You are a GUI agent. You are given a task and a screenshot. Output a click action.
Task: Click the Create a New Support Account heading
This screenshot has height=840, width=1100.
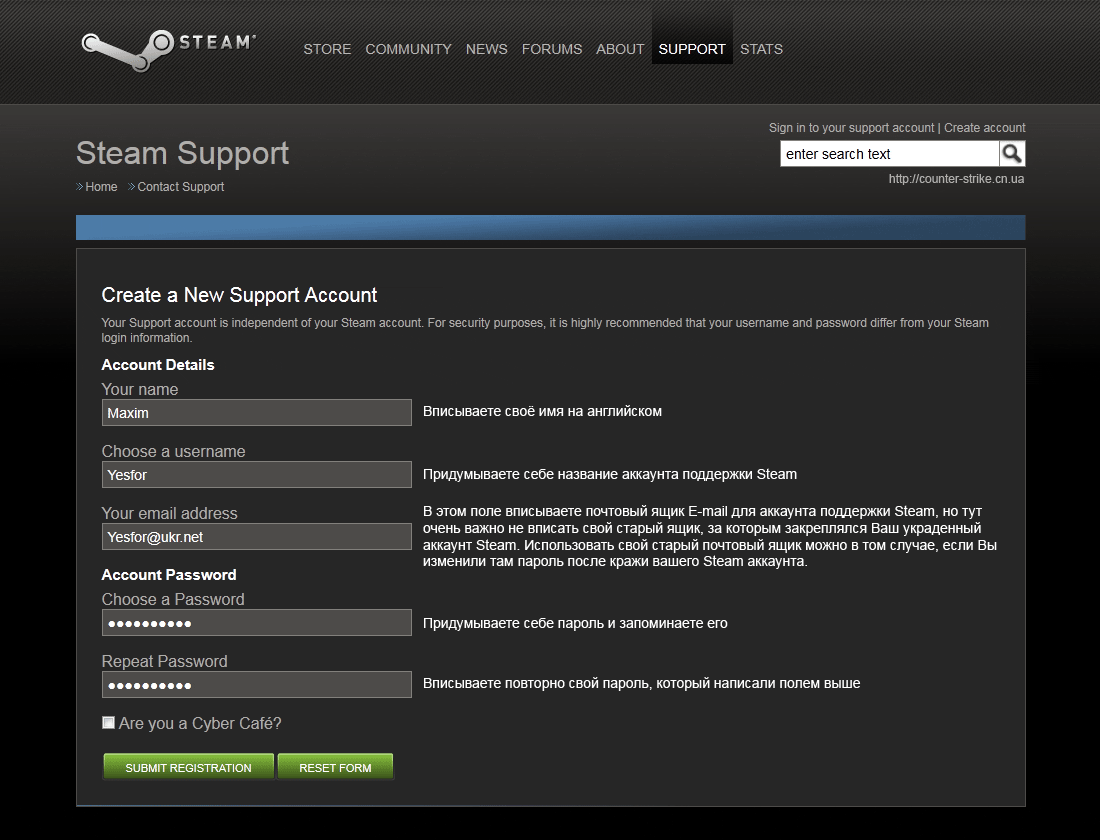(239, 295)
